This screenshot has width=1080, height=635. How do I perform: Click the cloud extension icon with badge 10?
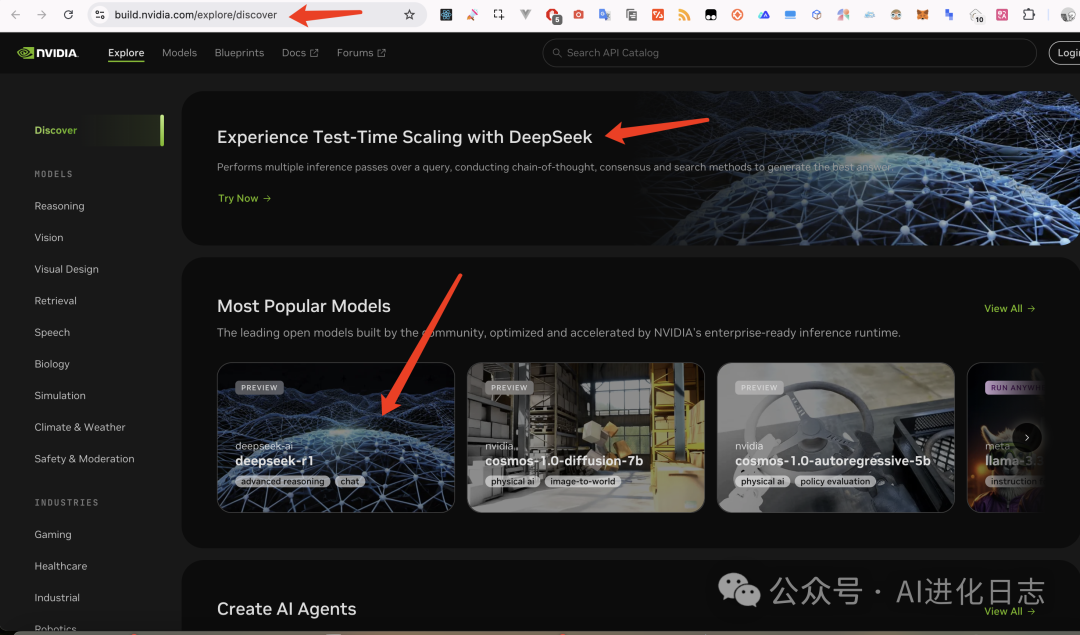tap(976, 15)
